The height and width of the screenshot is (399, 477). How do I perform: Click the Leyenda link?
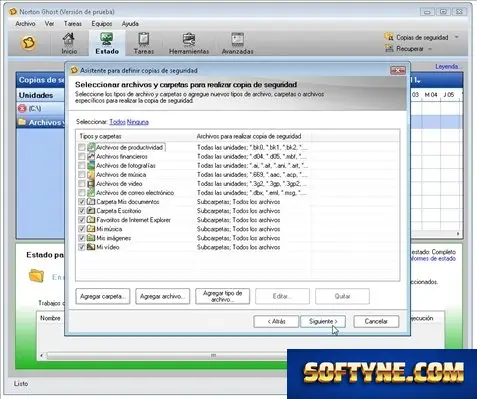[x=448, y=67]
